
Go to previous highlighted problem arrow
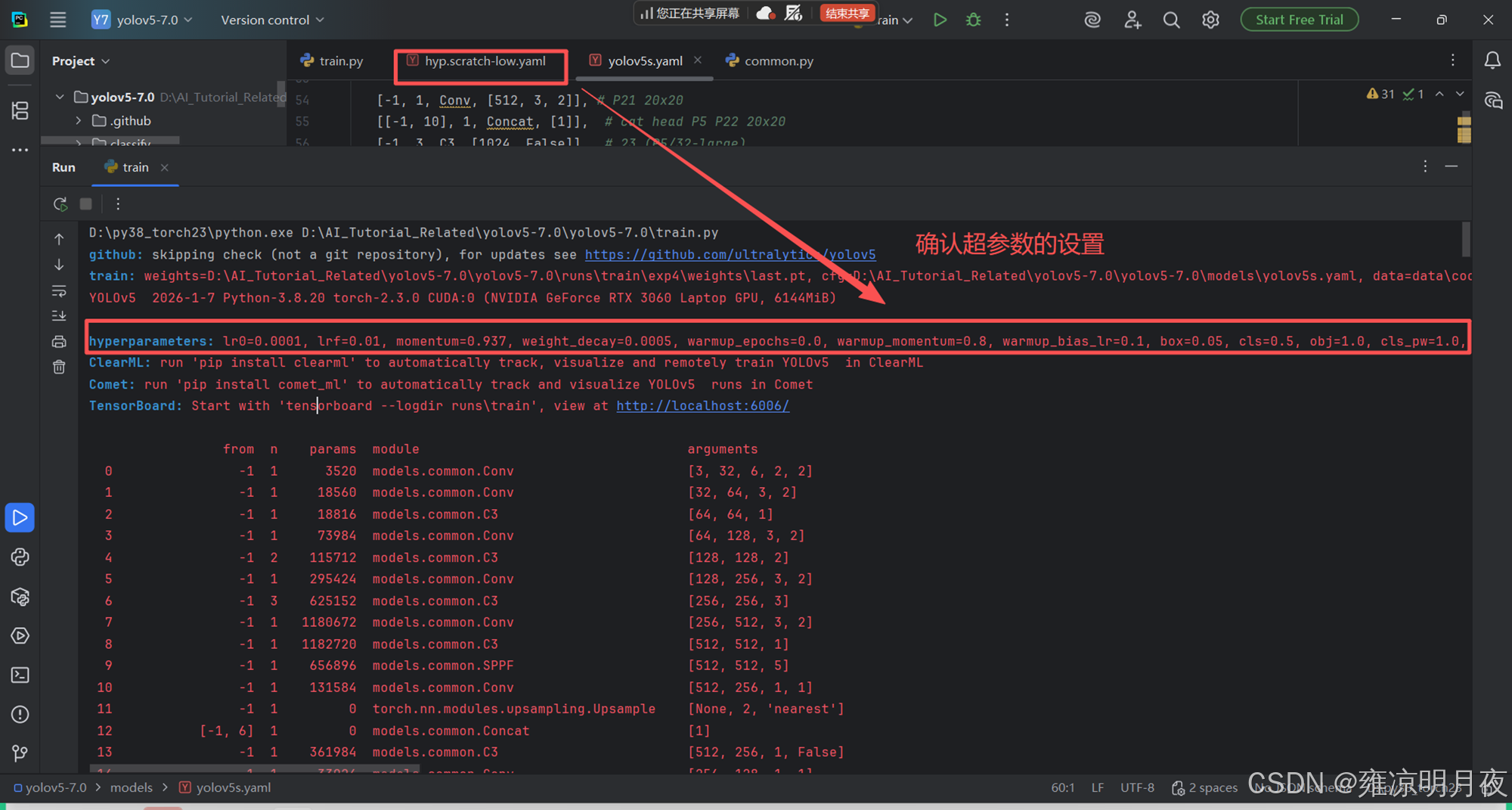point(1439,94)
